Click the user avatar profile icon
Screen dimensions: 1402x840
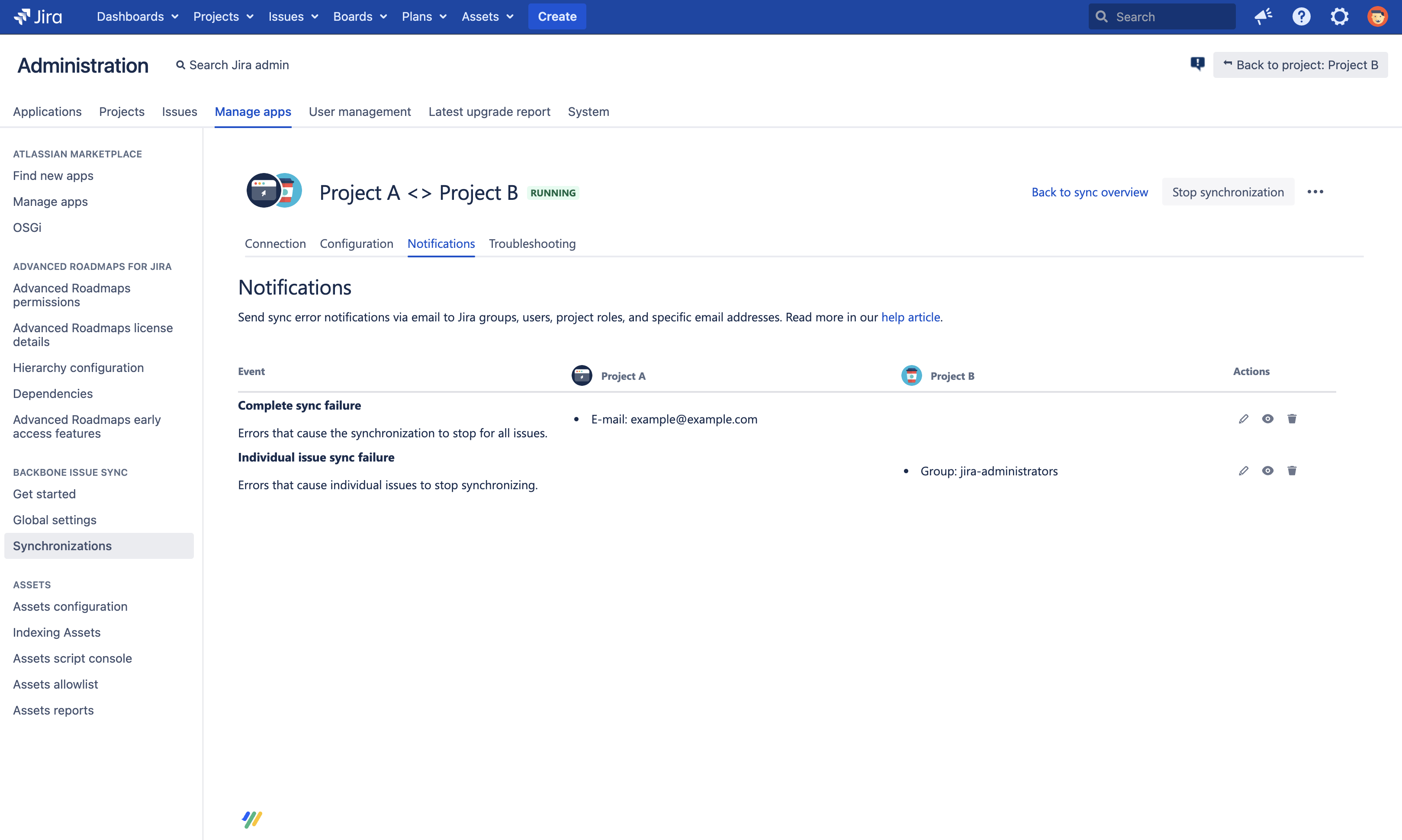tap(1377, 16)
